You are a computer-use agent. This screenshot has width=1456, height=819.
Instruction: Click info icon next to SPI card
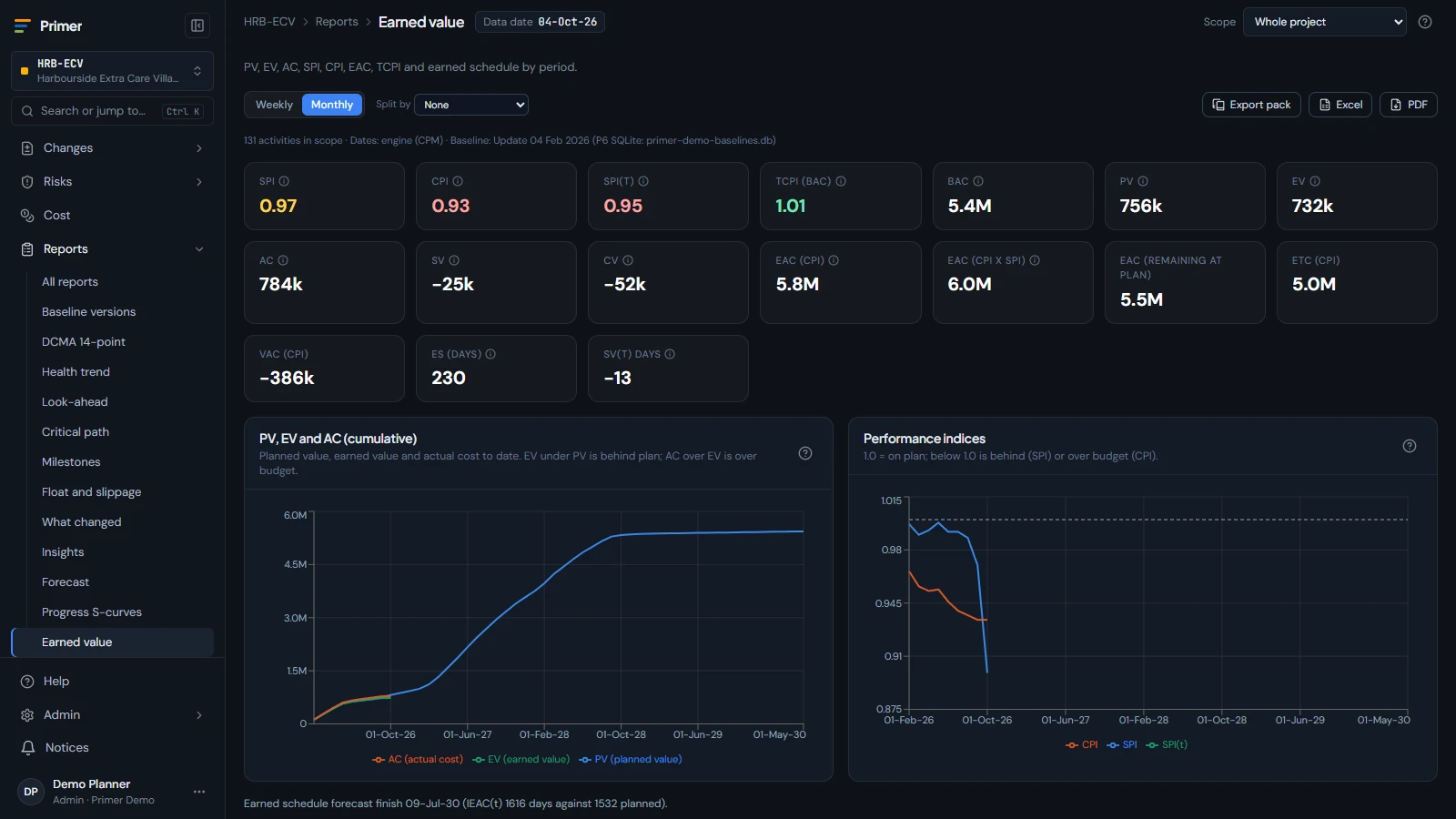click(284, 181)
